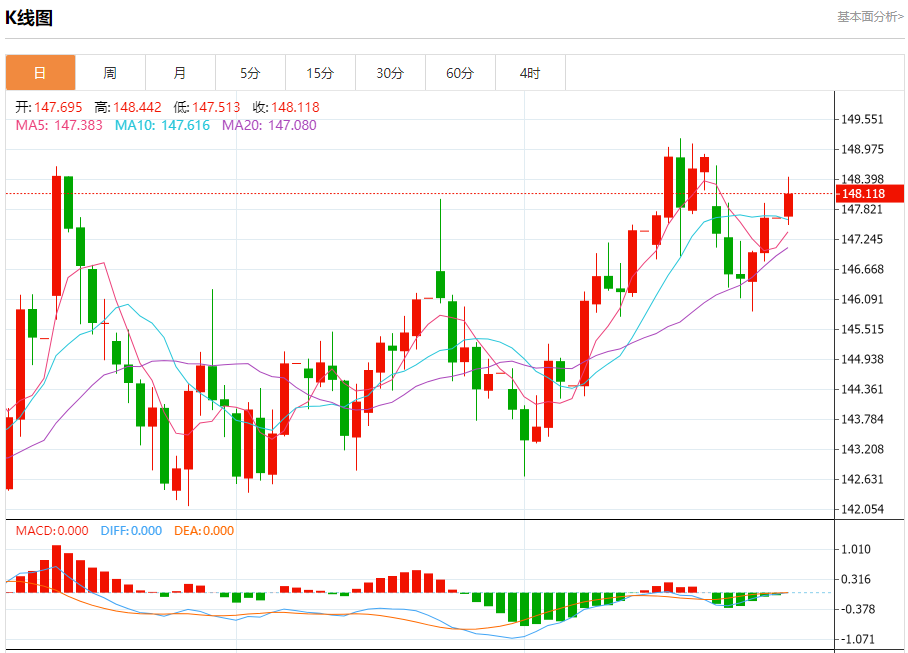Click the DEA:0.000 indicator label
The width and height of the screenshot is (908, 653).
tap(204, 531)
